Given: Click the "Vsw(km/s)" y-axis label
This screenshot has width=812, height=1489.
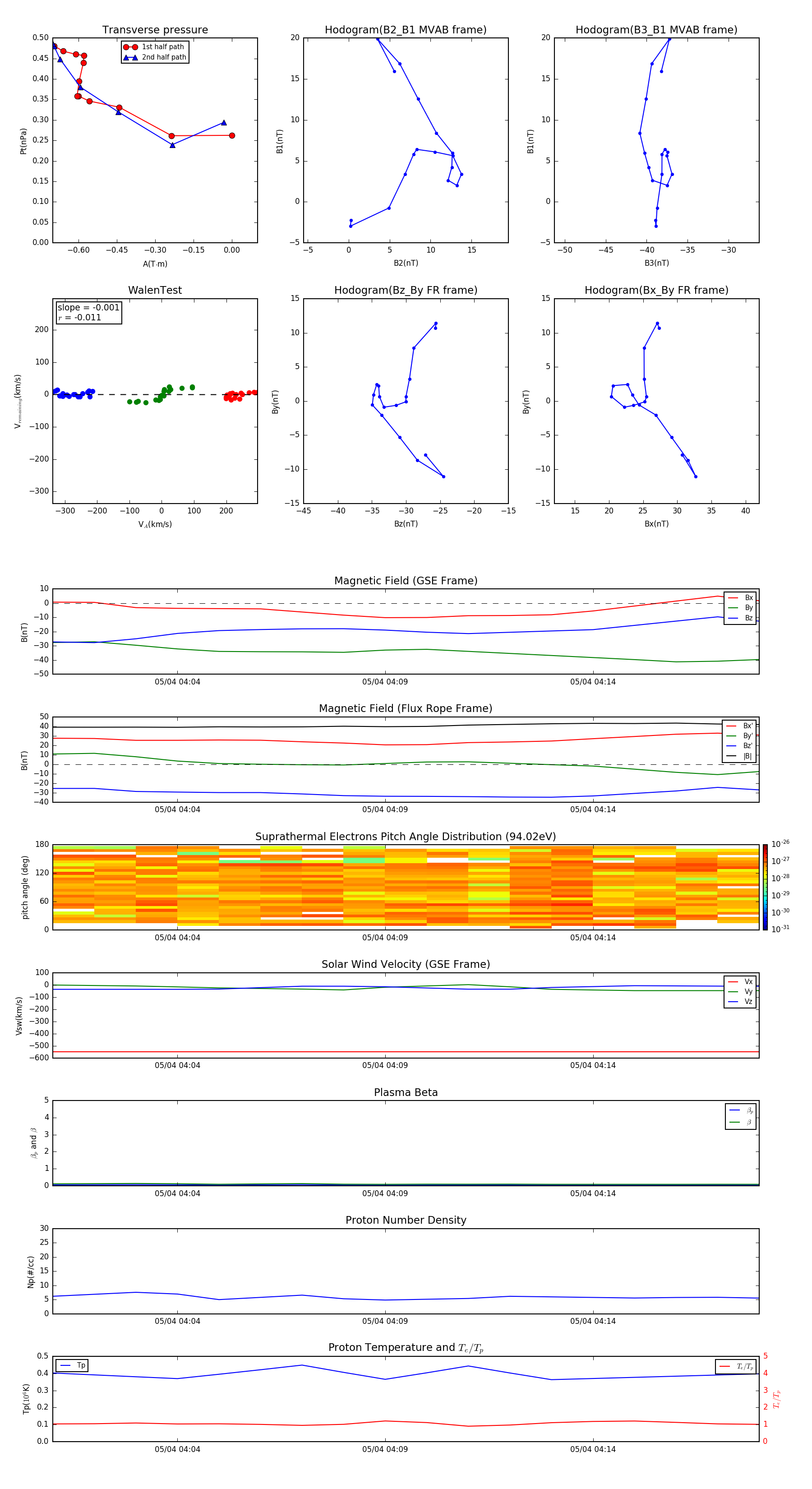Looking at the screenshot, I should (19, 1016).
